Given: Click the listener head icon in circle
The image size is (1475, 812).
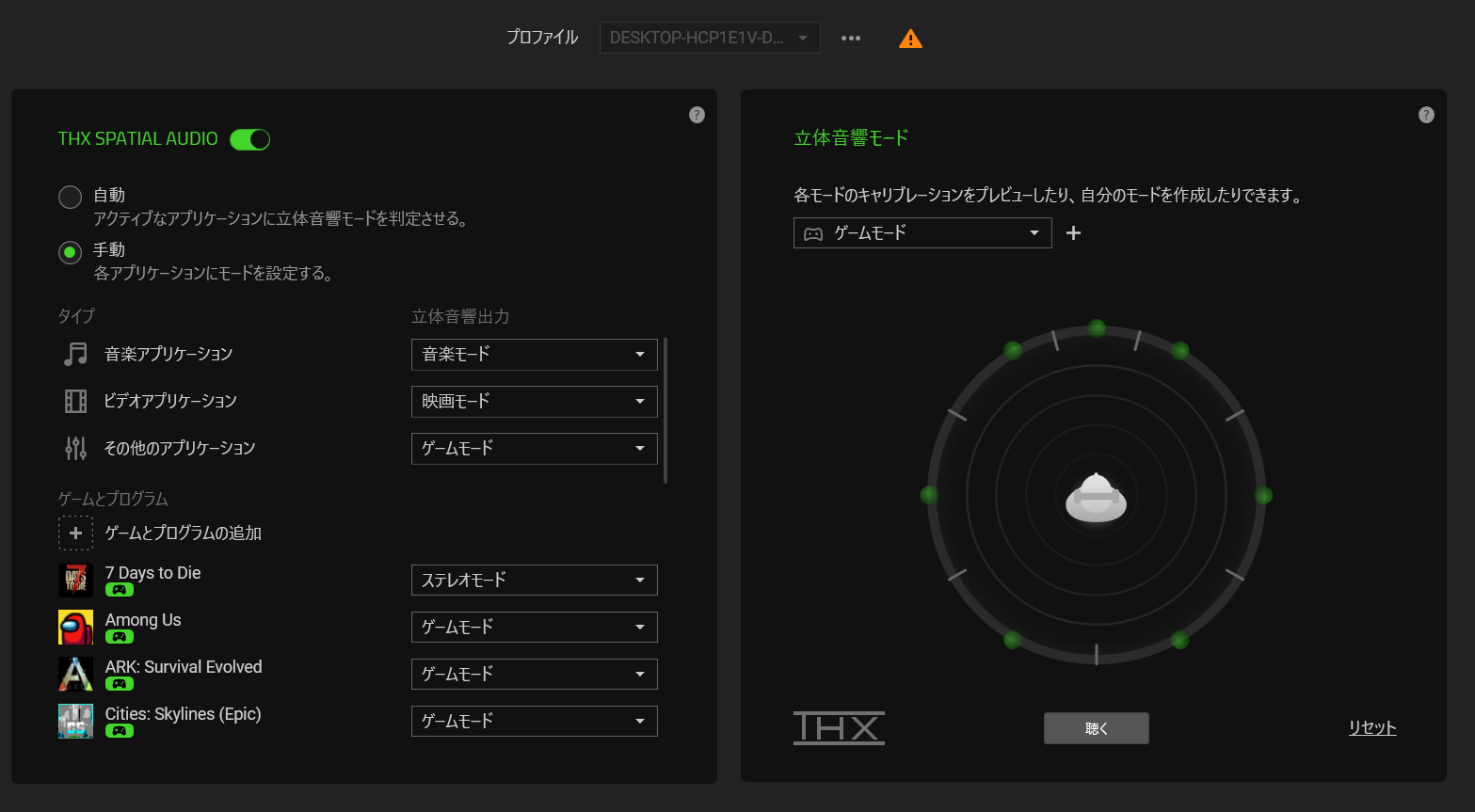Looking at the screenshot, I should coord(1096,498).
